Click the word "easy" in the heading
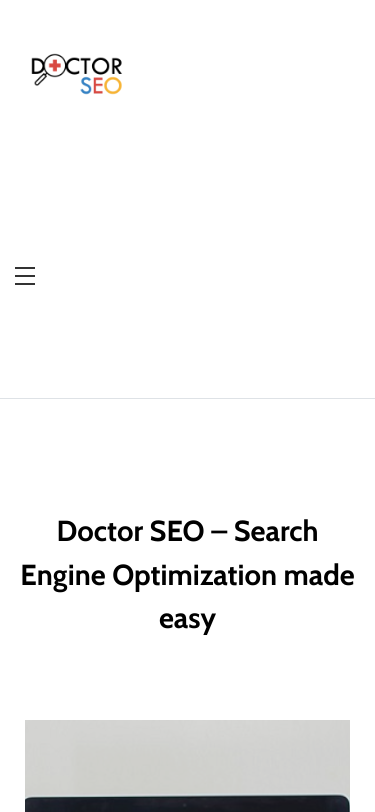The width and height of the screenshot is (375, 812). point(188,619)
